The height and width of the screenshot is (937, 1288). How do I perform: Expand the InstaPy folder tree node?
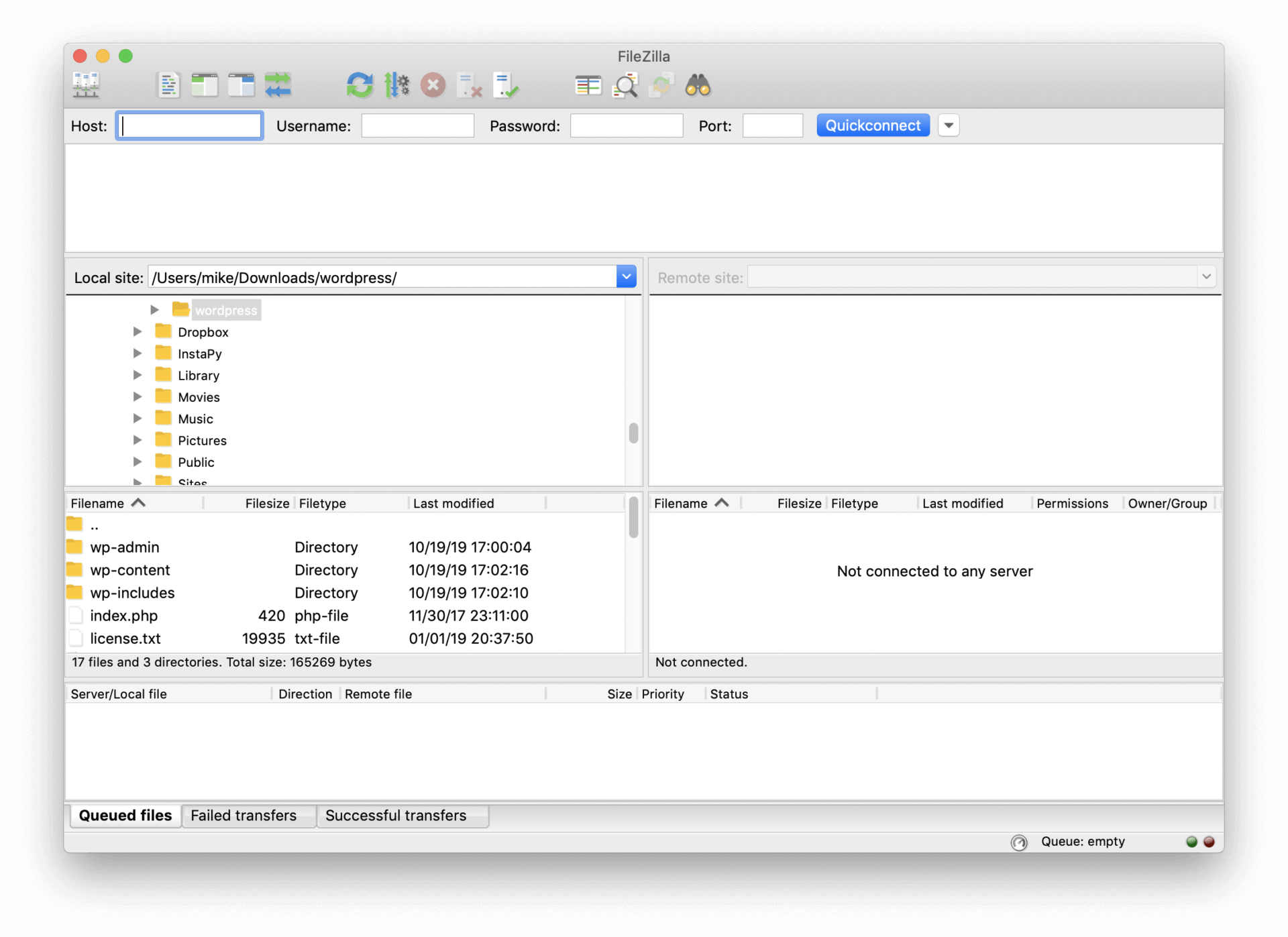137,353
